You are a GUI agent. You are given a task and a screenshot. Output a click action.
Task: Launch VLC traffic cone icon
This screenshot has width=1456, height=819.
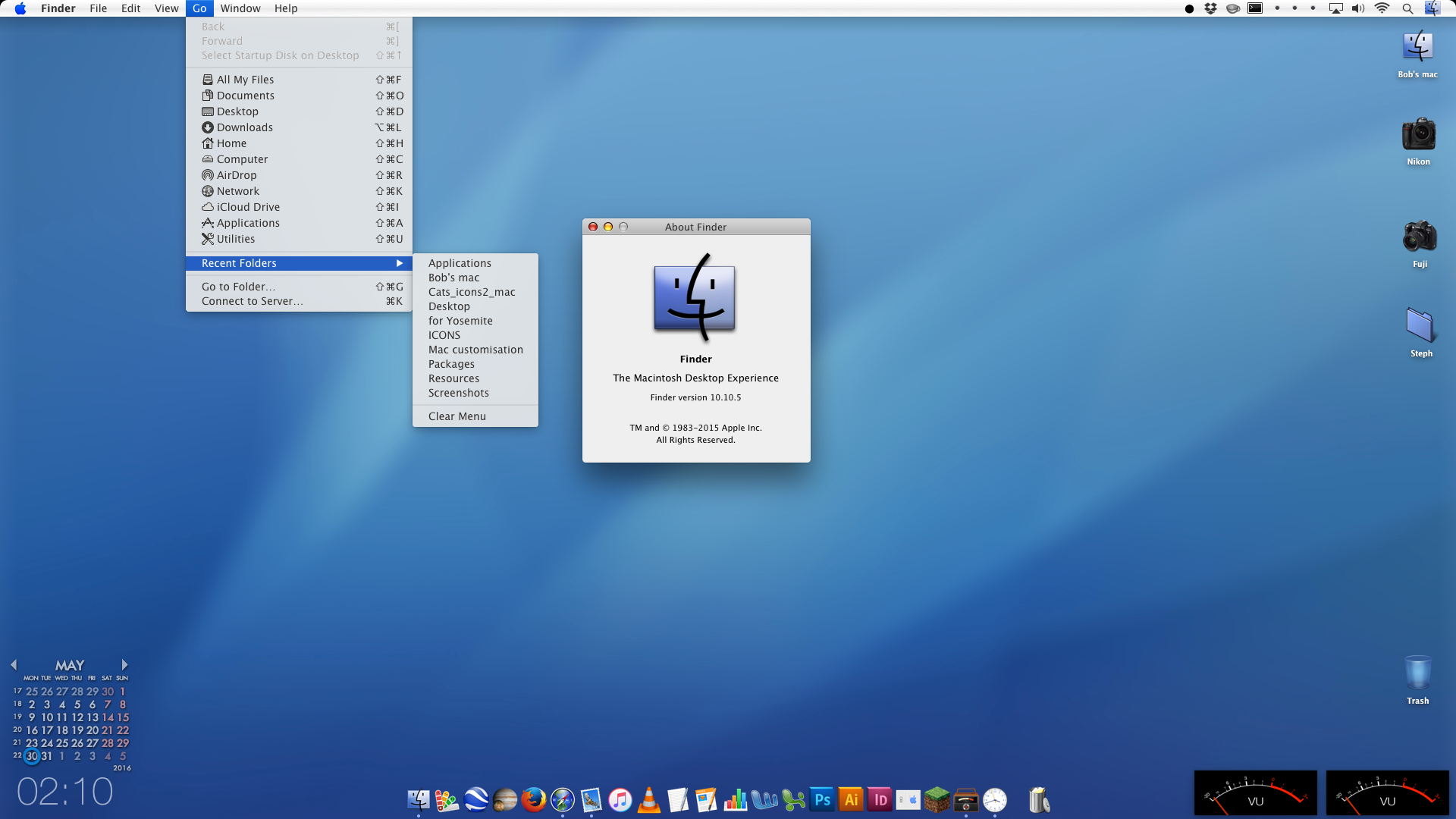pos(649,800)
